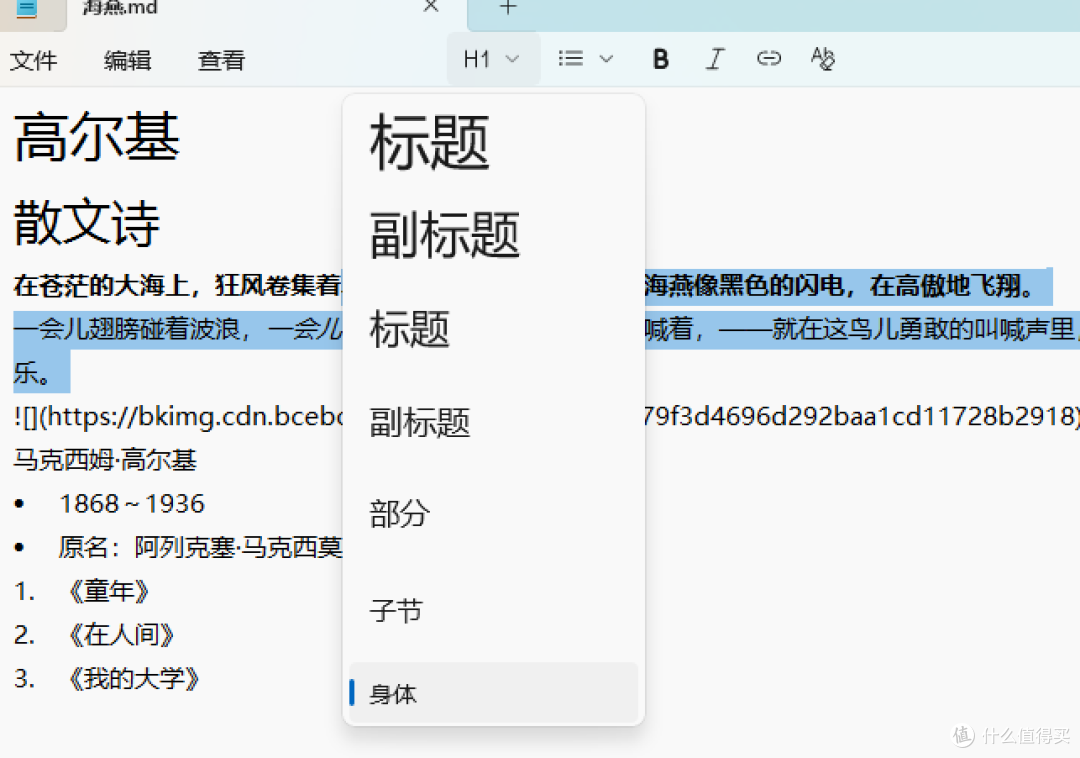Switch to the 海燕.md tab
Image resolution: width=1080 pixels, height=758 pixels.
click(118, 8)
